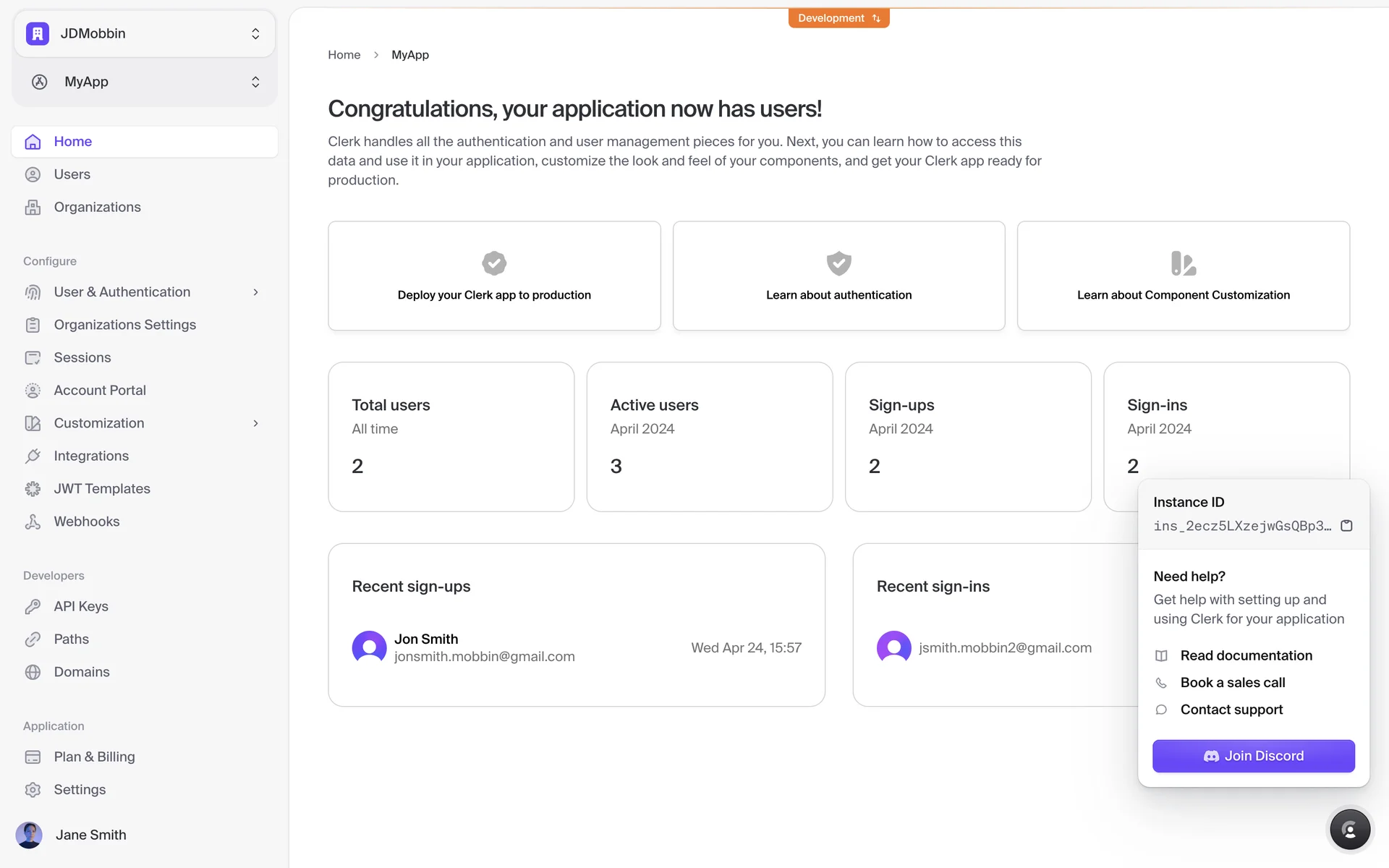Open Read documentation link
The height and width of the screenshot is (868, 1389).
(x=1246, y=655)
